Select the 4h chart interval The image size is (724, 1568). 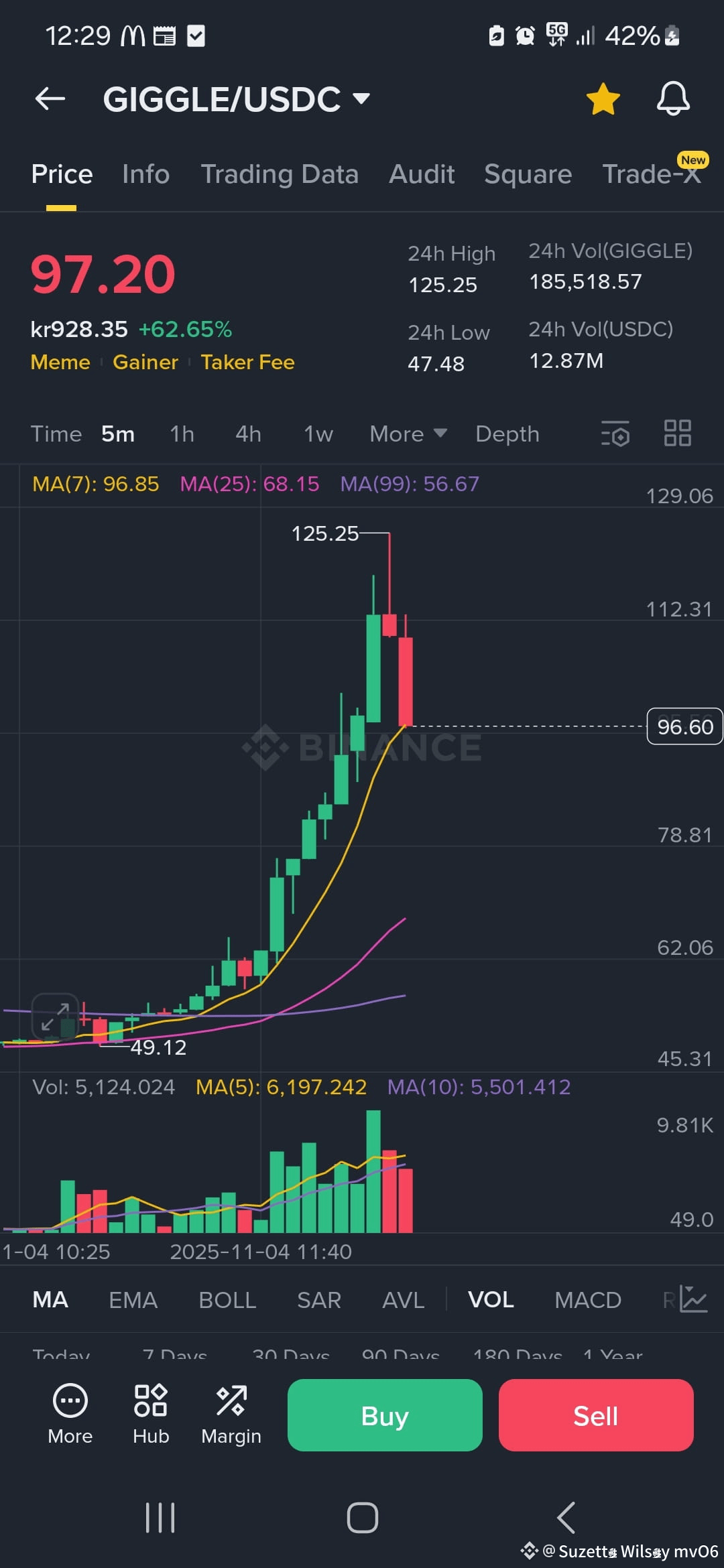[248, 434]
